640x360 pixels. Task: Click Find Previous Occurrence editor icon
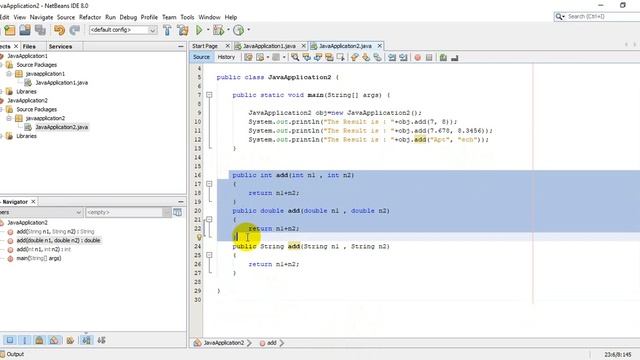click(x=307, y=58)
